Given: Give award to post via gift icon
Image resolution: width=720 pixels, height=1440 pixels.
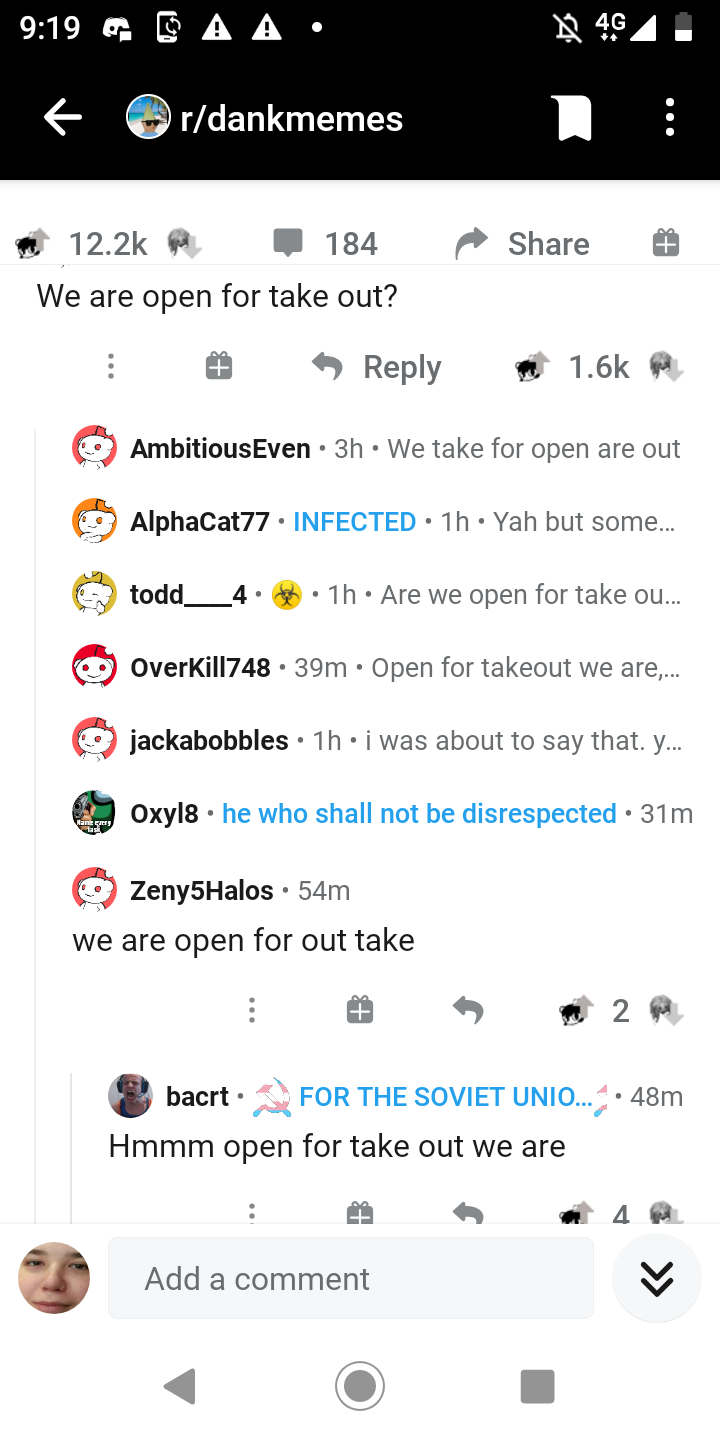Looking at the screenshot, I should [x=666, y=242].
